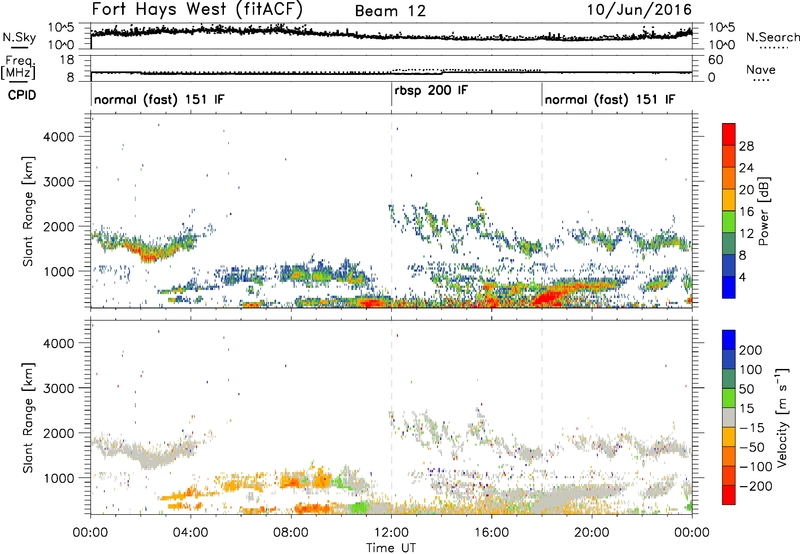The image size is (800, 554).
Task: Click the date "10/Jun/2016"
Action: (x=639, y=10)
